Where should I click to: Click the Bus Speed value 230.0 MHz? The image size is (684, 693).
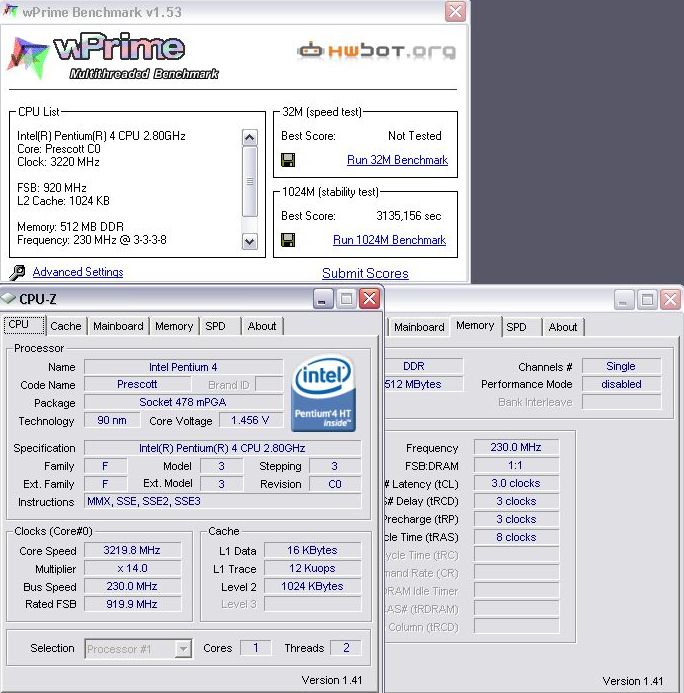[133, 586]
